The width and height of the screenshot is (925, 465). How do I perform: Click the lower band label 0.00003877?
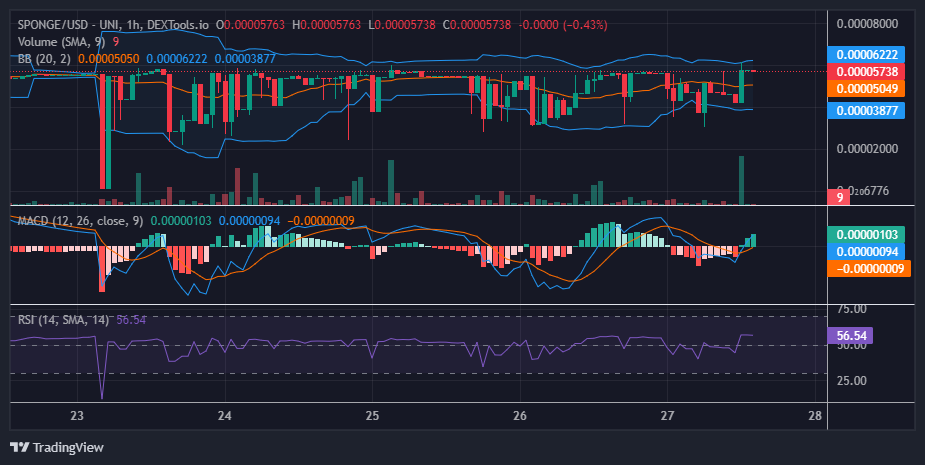pyautogui.click(x=866, y=110)
